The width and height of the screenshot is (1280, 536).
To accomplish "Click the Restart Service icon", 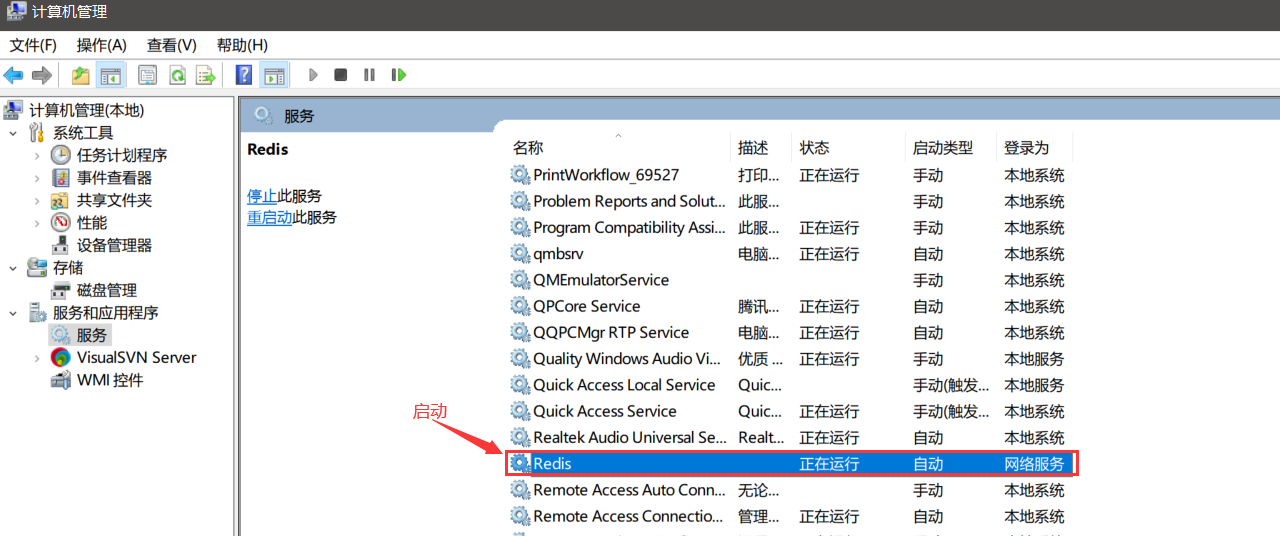I will [x=398, y=75].
